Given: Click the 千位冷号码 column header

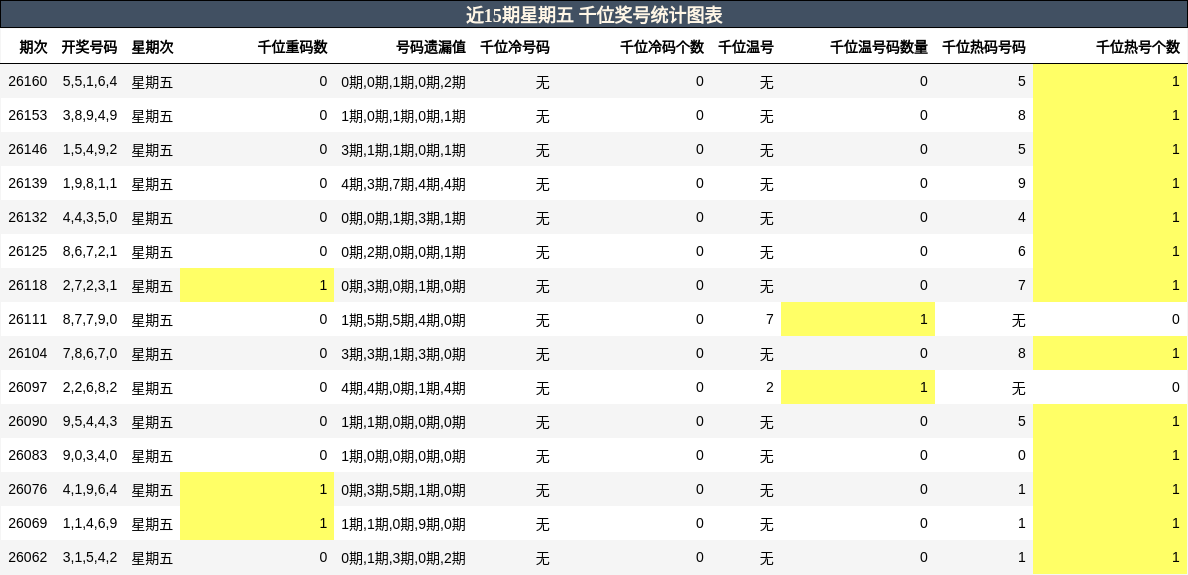Looking at the screenshot, I should click(x=514, y=47).
